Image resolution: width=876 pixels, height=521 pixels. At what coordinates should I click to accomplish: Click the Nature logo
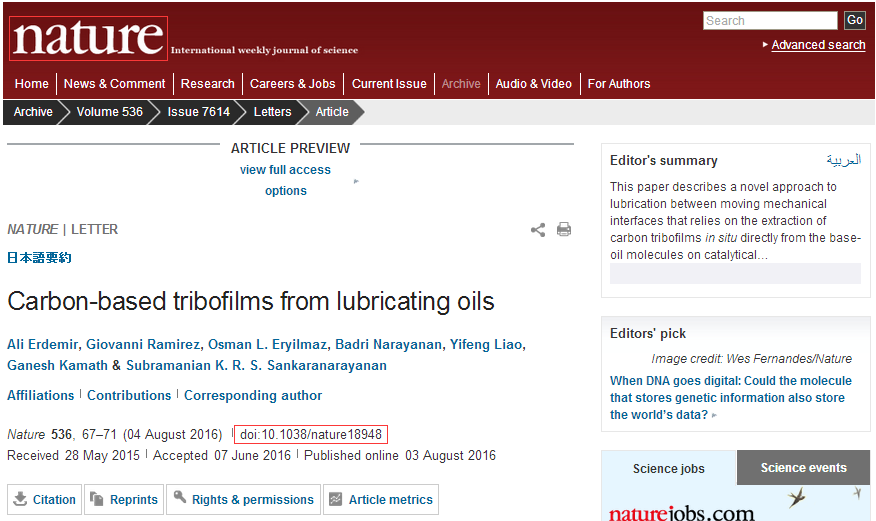click(x=88, y=38)
